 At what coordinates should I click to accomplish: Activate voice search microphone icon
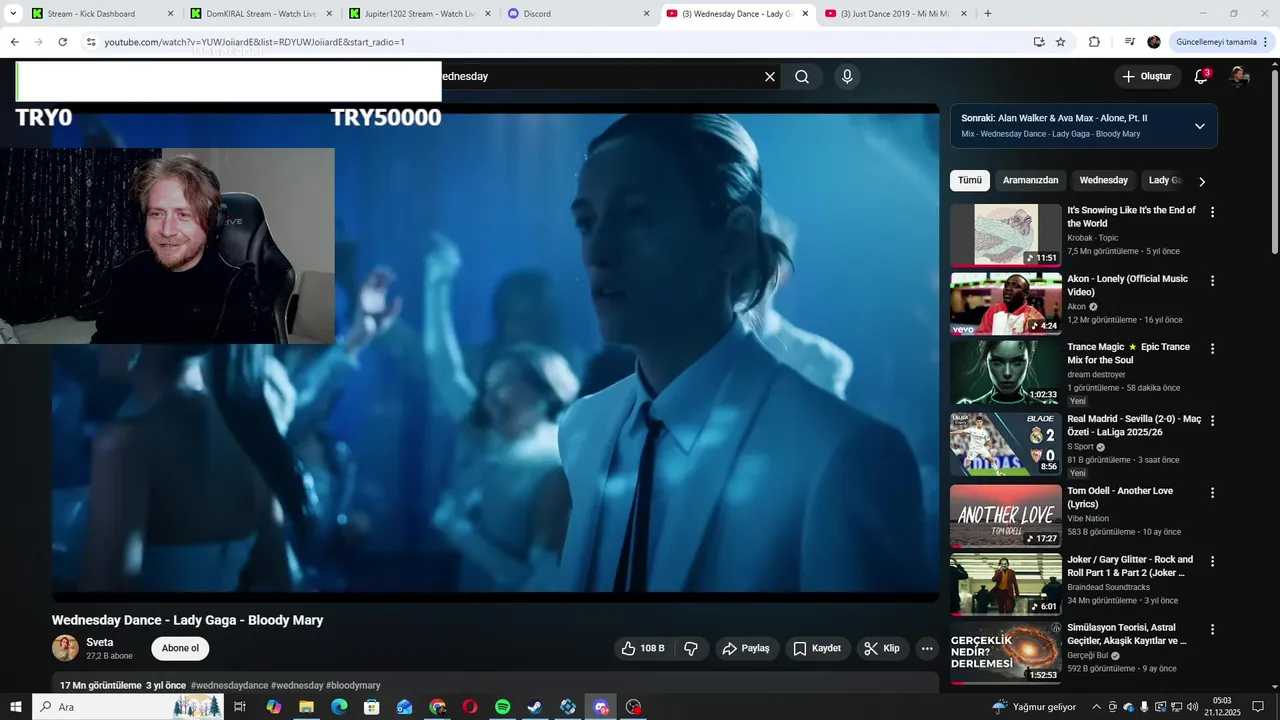(x=847, y=77)
